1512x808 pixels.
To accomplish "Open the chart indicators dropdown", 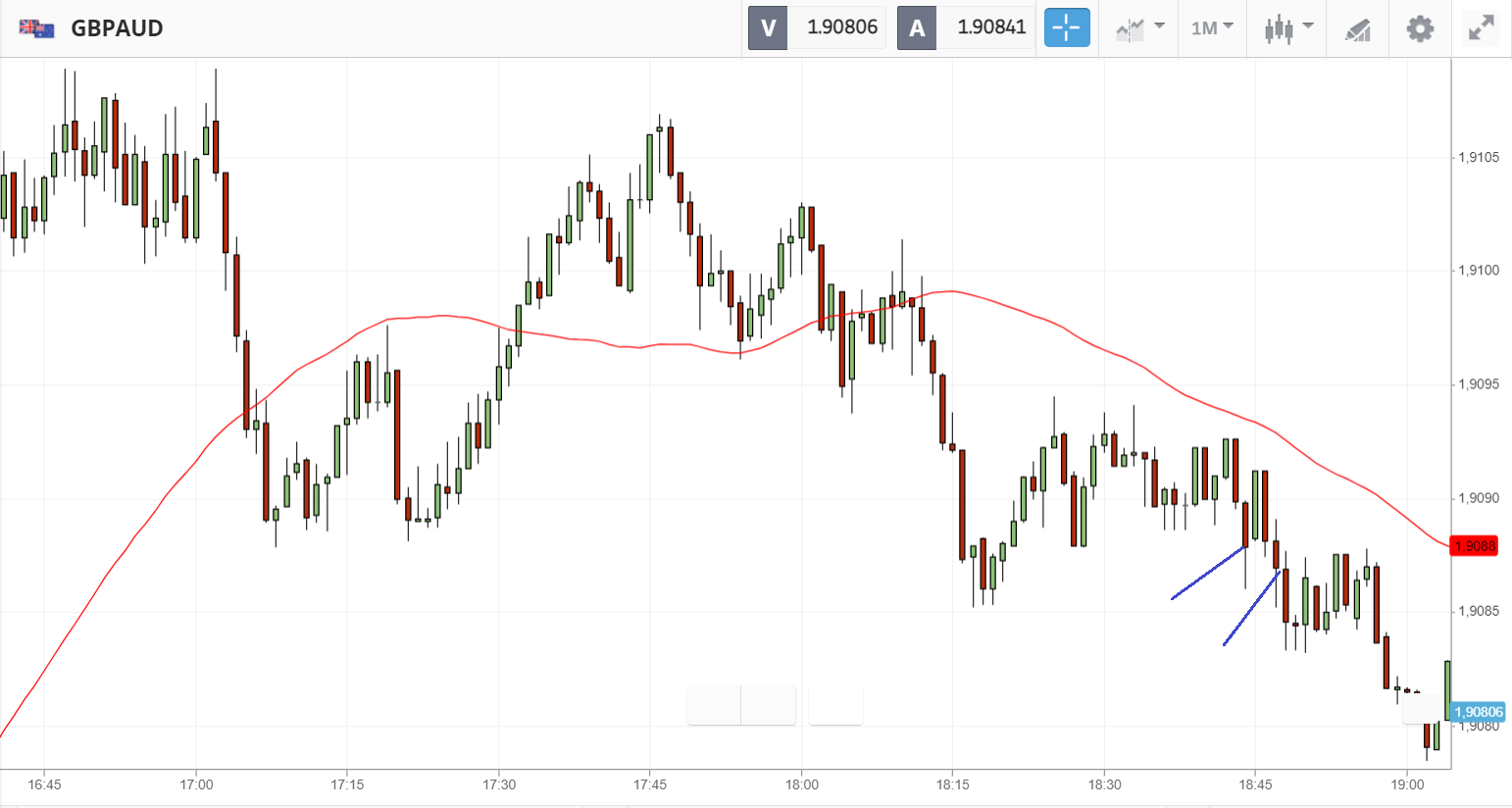I will coord(1139,28).
